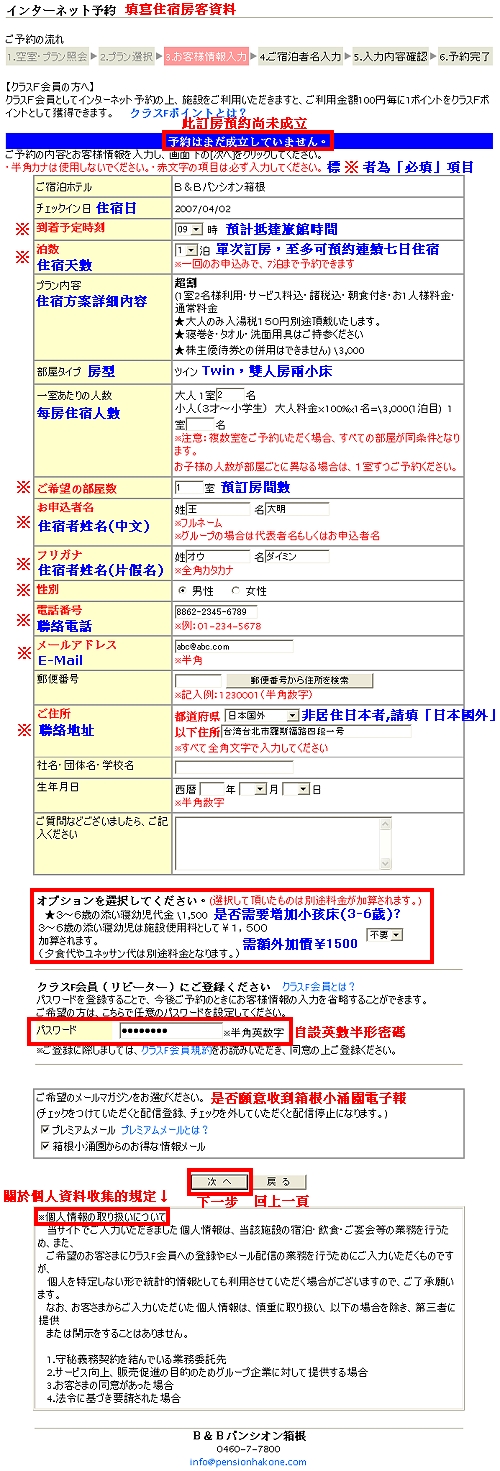Click the phone number (電話番号) field
This screenshot has height=1471, width=500.
tap(216, 612)
